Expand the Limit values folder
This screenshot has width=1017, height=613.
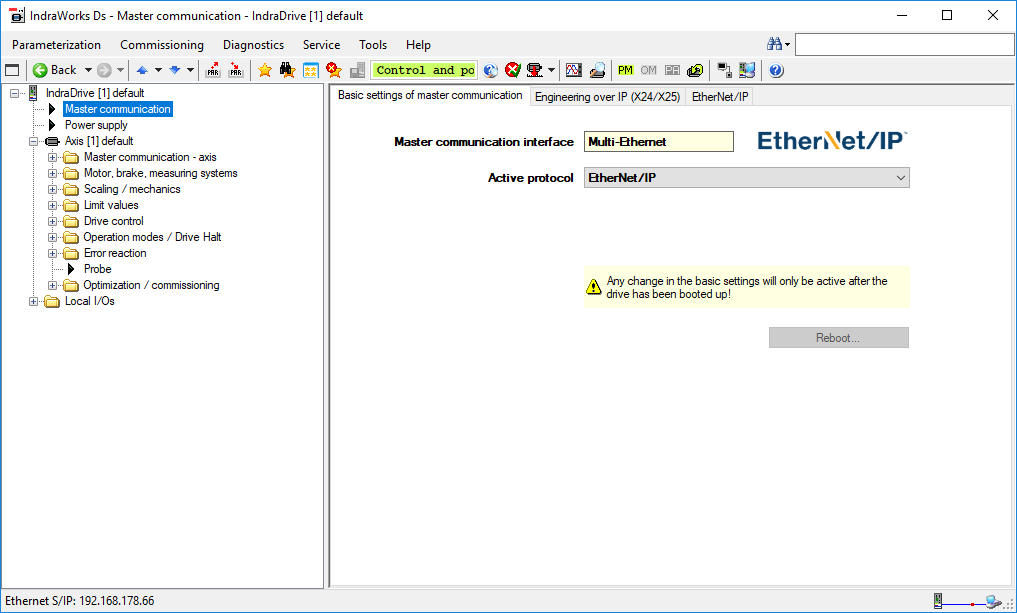coord(53,206)
